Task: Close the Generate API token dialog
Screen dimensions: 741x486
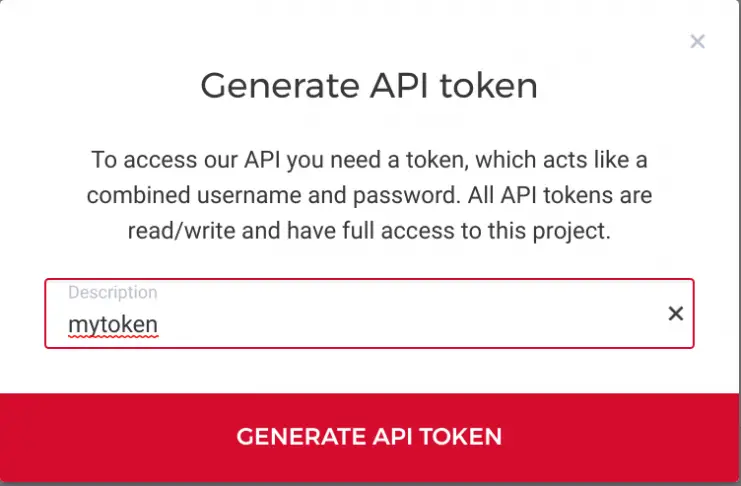Action: tap(698, 42)
